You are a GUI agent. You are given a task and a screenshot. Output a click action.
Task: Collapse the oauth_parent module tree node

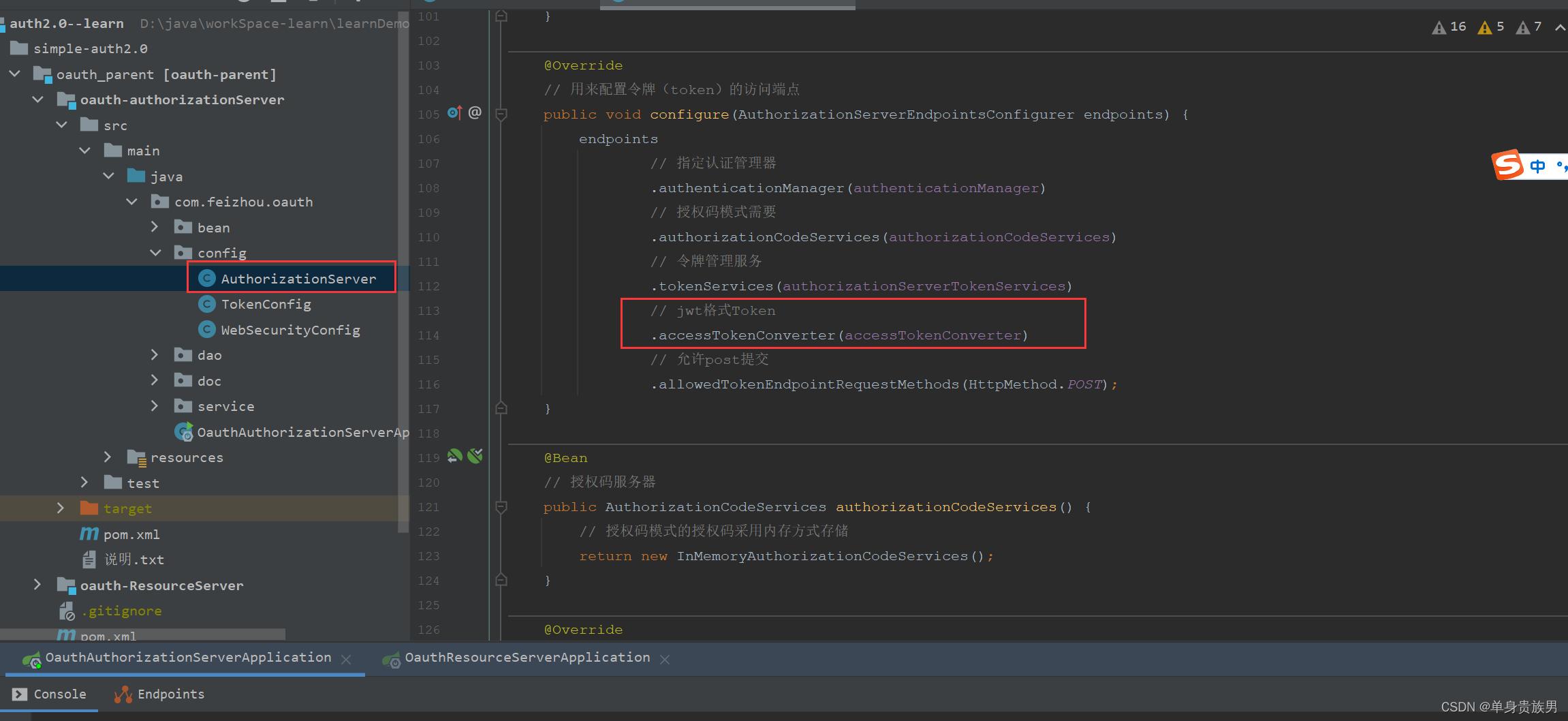(x=15, y=74)
